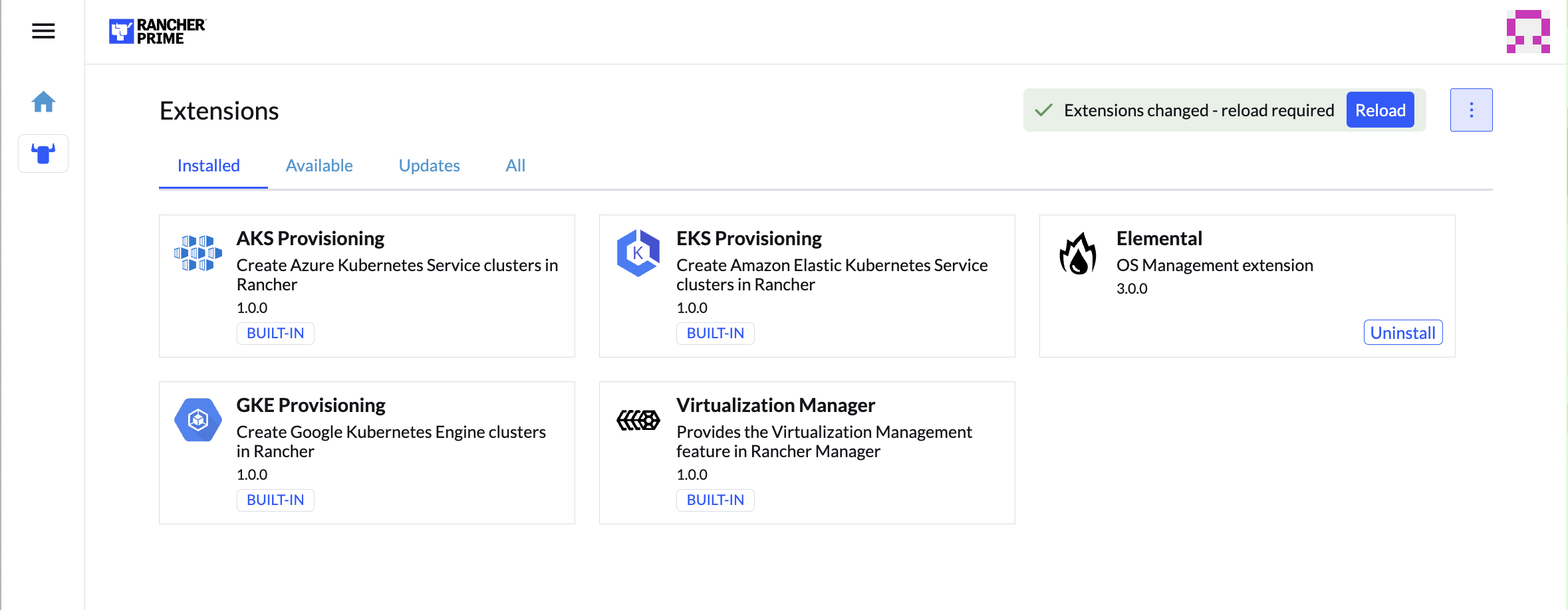Expand the three-dot extensions options menu
The image size is (1568, 610).
(x=1471, y=110)
